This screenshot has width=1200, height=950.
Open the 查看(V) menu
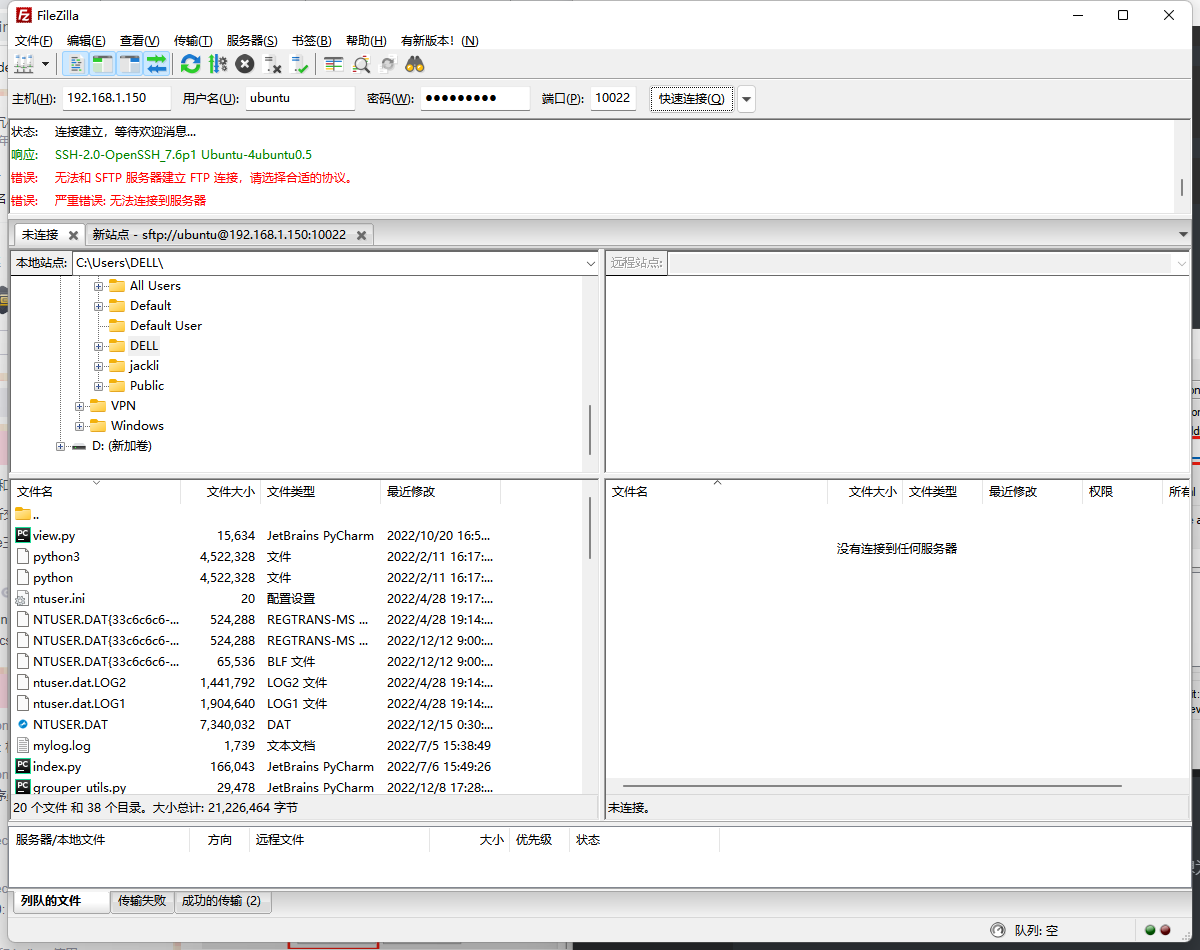pos(139,41)
